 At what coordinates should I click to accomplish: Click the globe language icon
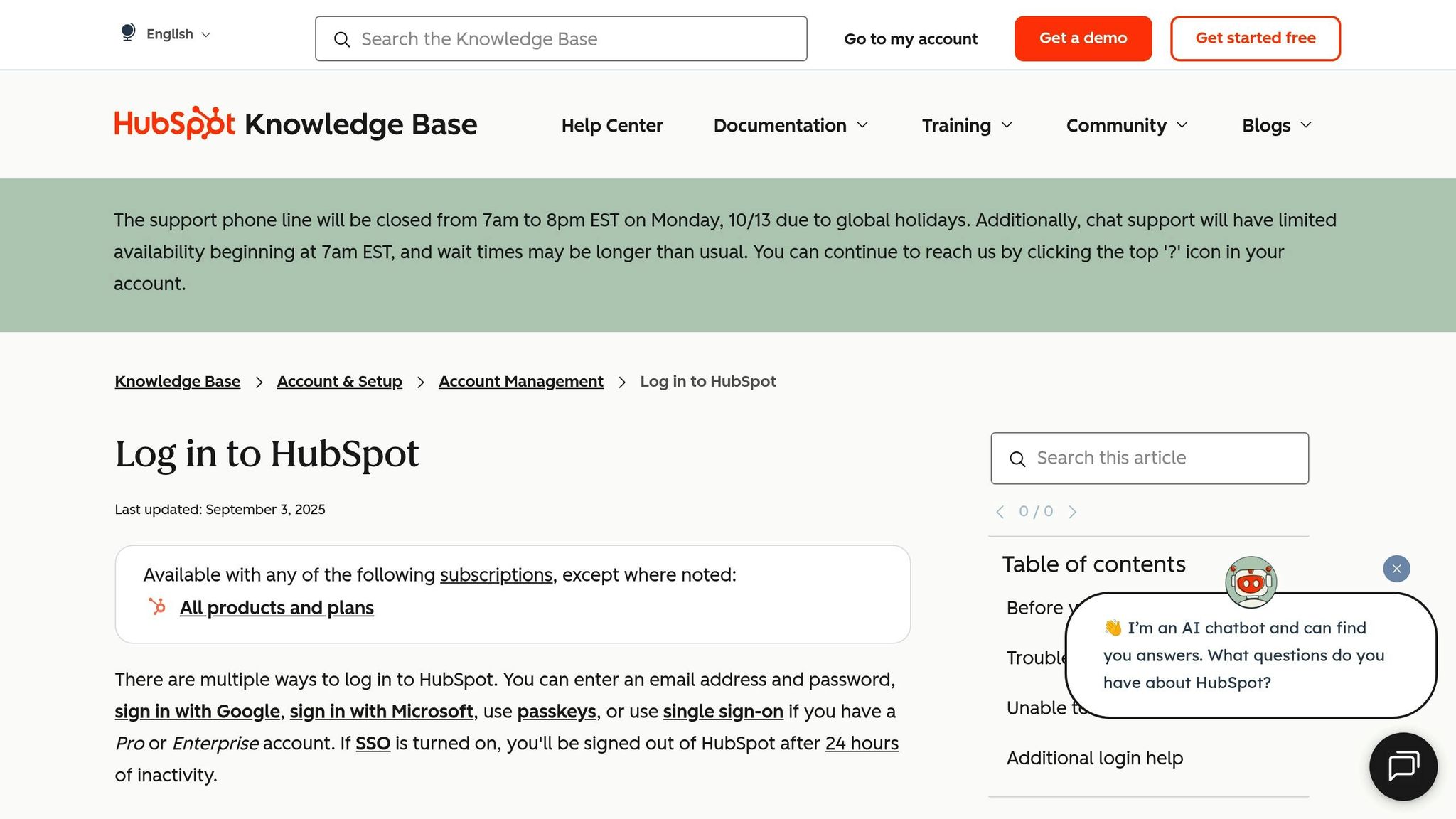click(x=128, y=33)
